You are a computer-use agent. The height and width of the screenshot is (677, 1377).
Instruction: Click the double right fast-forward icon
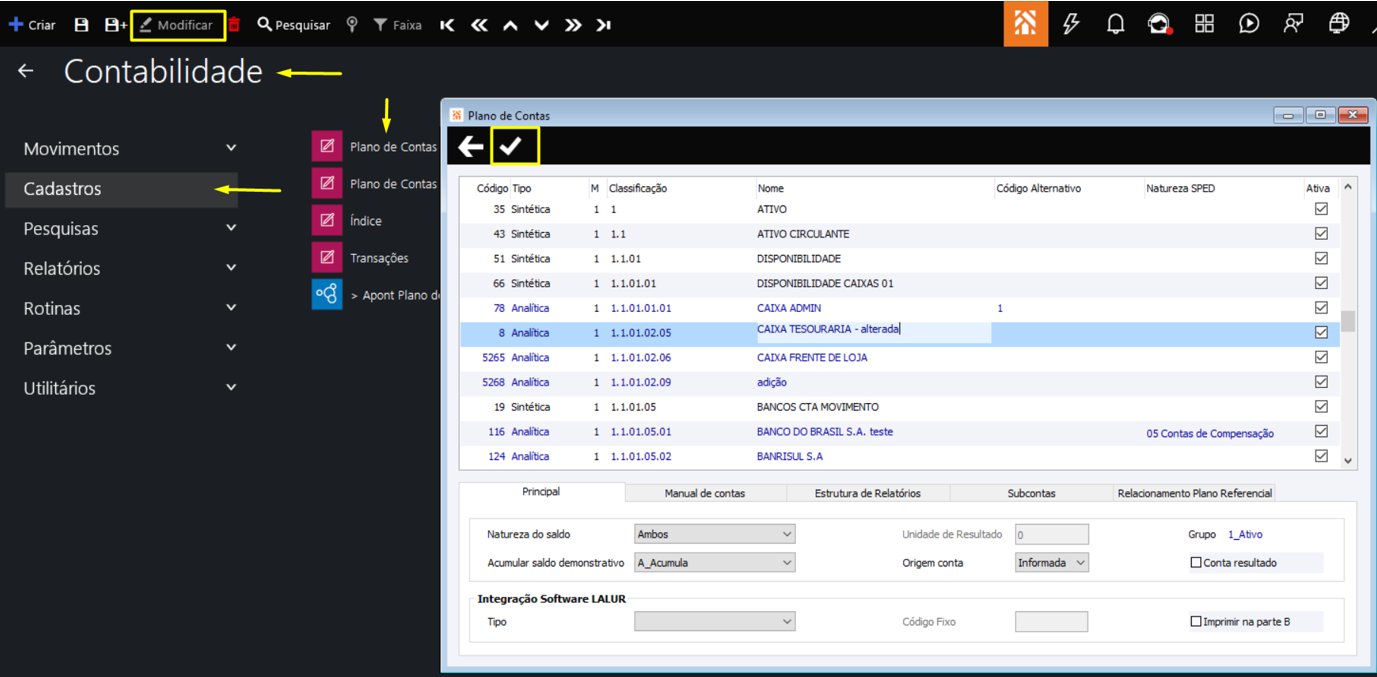(x=573, y=25)
